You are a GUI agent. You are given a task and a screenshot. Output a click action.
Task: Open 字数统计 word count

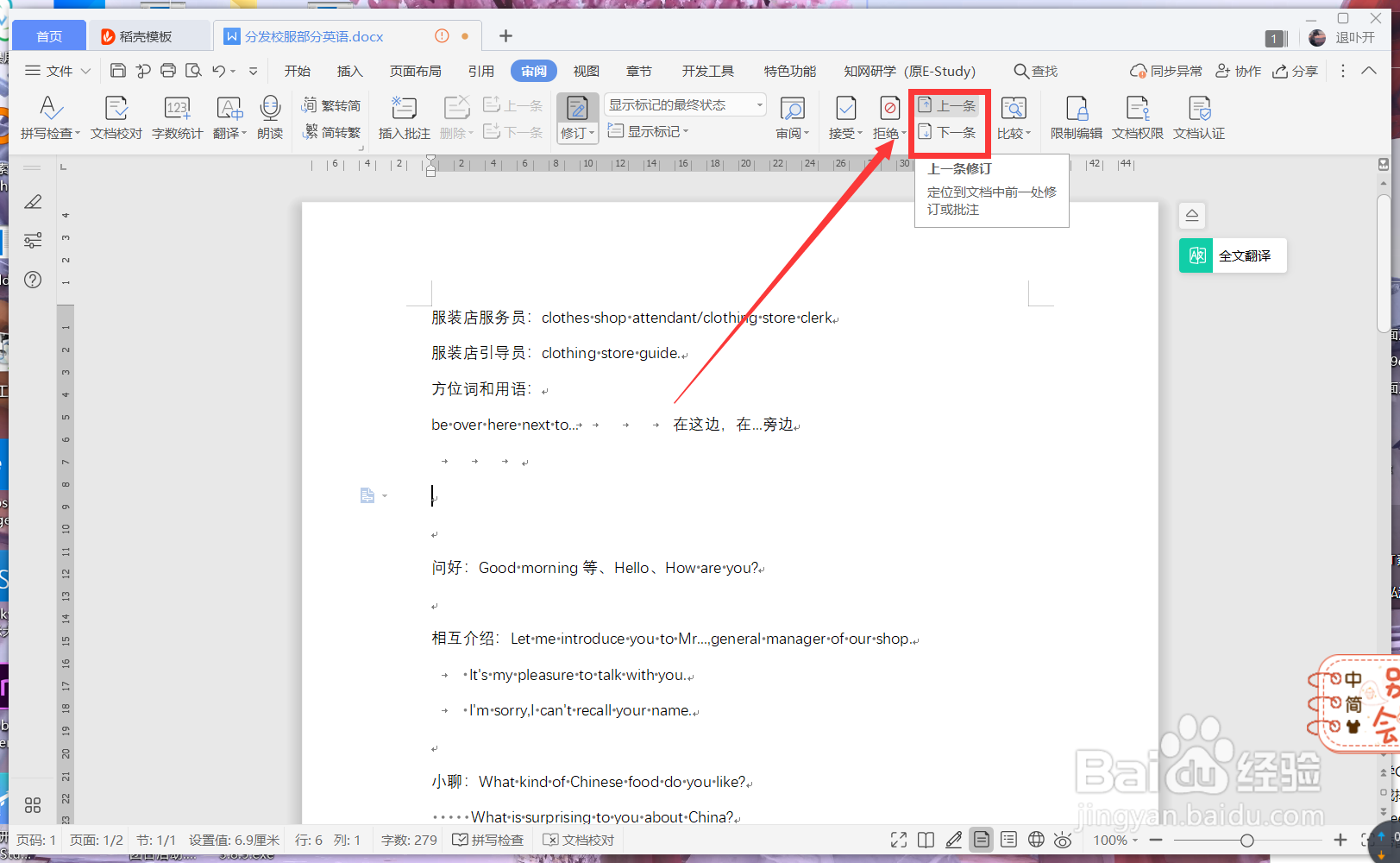177,117
